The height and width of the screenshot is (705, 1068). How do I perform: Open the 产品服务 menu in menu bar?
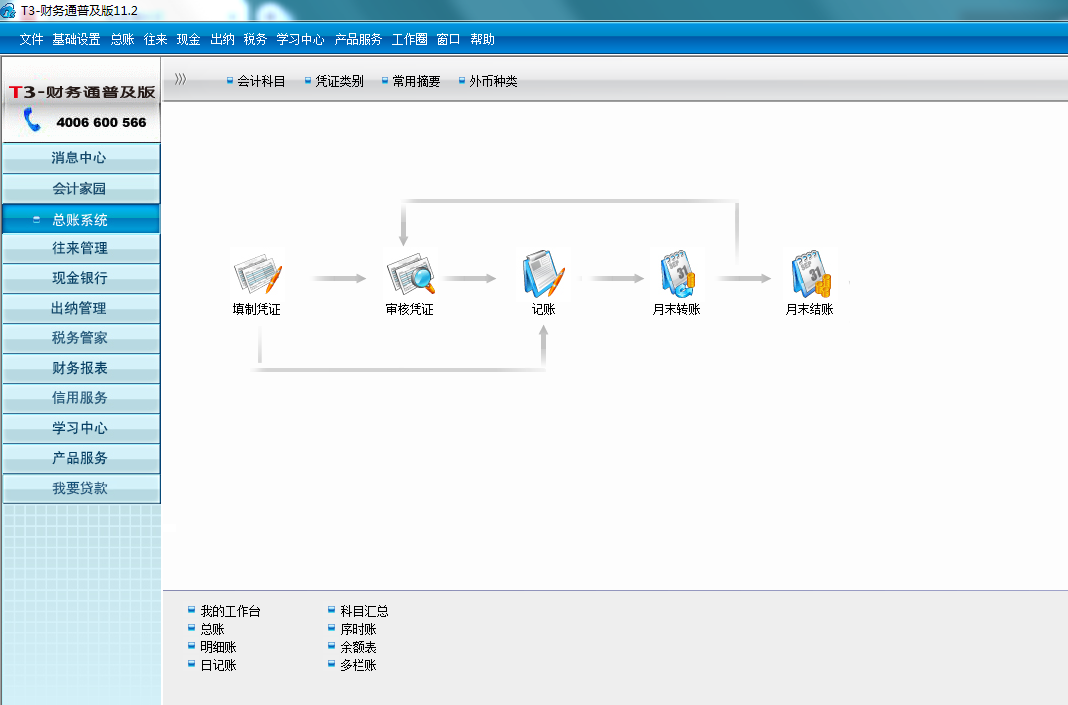tap(358, 40)
